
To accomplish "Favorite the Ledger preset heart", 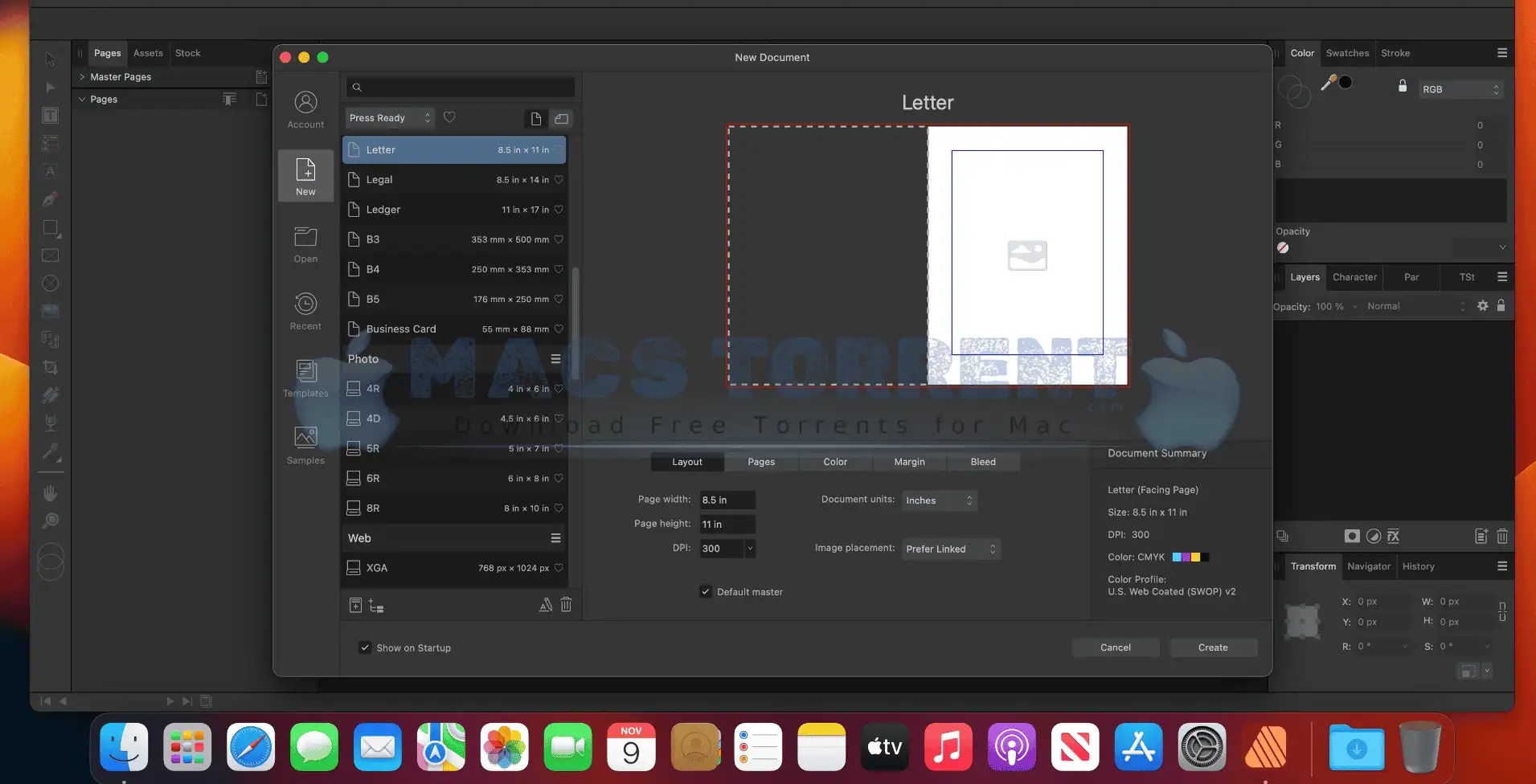I will (x=559, y=210).
